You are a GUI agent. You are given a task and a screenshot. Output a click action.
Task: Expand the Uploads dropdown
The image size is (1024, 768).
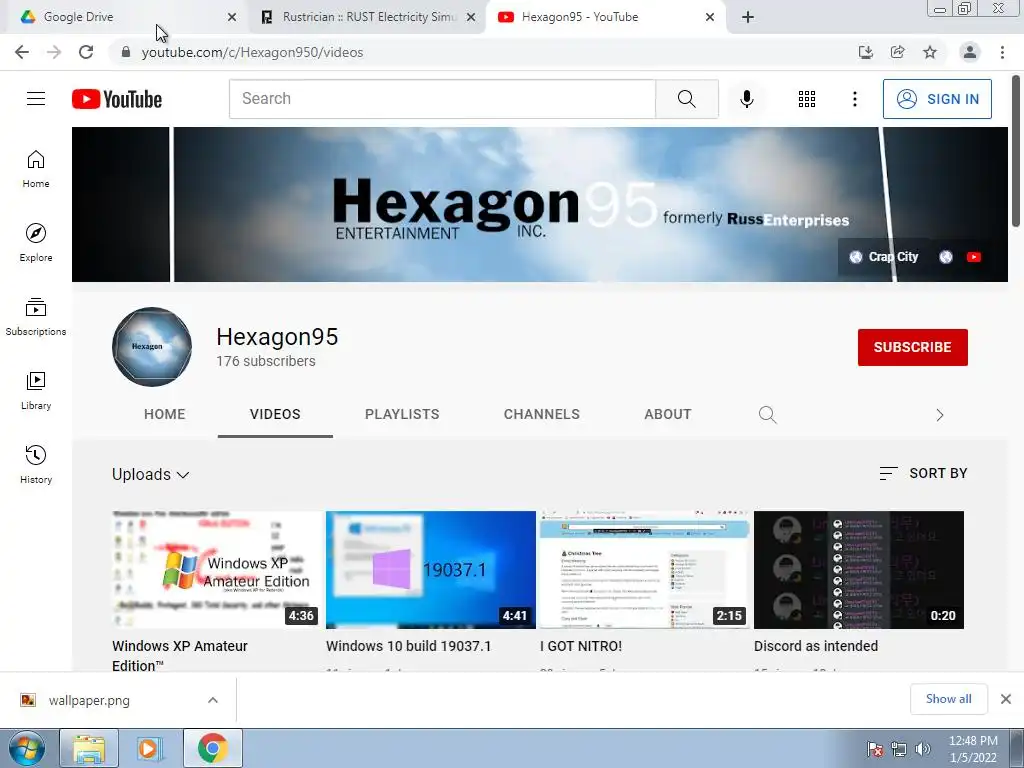(151, 474)
